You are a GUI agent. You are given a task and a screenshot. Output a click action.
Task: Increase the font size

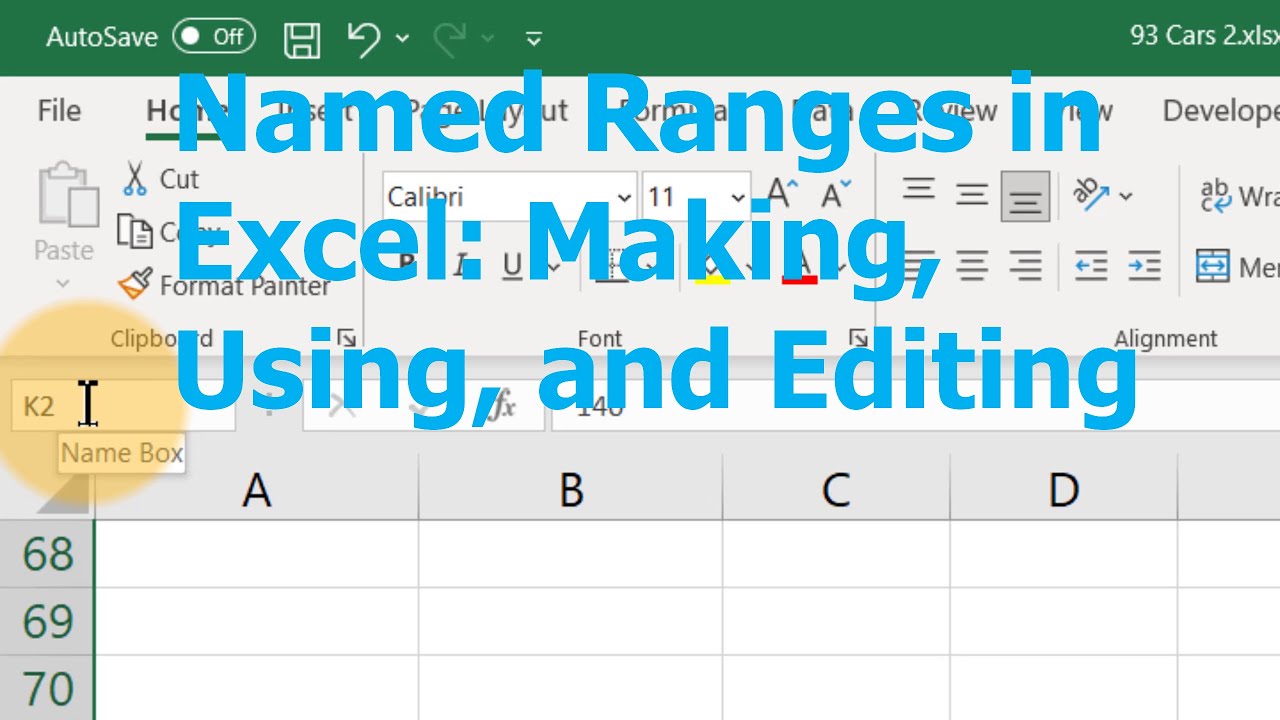[x=782, y=193]
